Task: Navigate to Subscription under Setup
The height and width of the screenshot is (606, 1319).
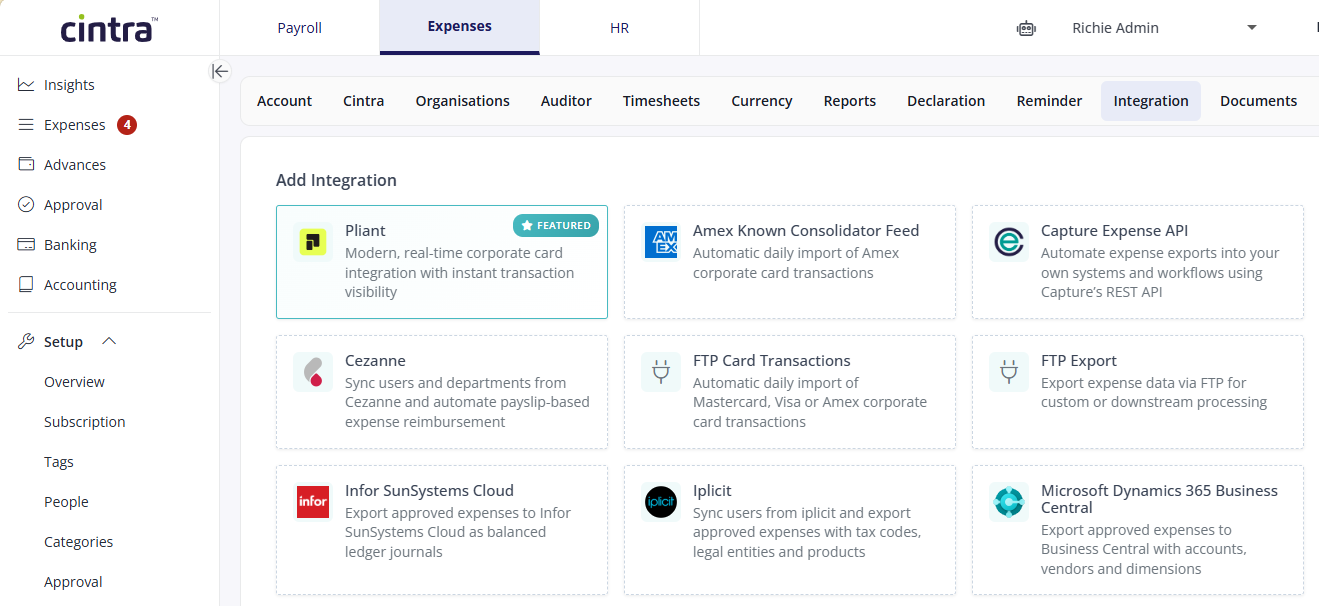Action: (x=85, y=422)
